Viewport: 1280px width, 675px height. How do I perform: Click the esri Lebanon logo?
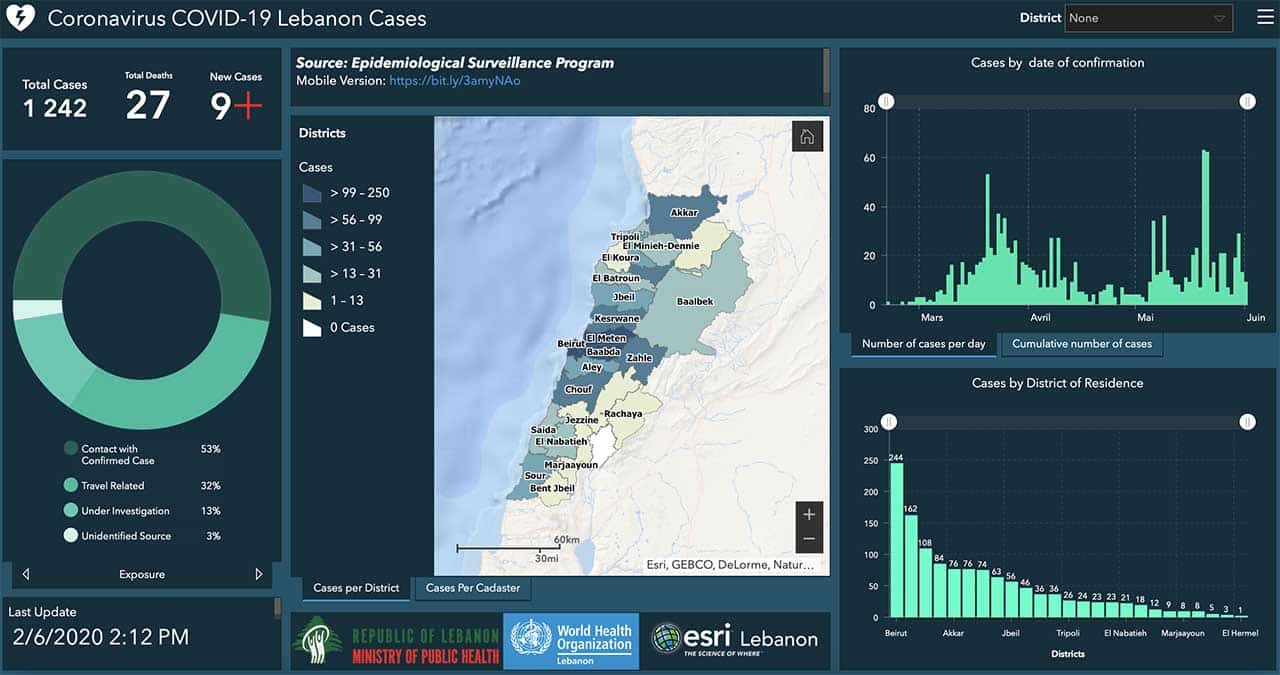click(x=735, y=640)
